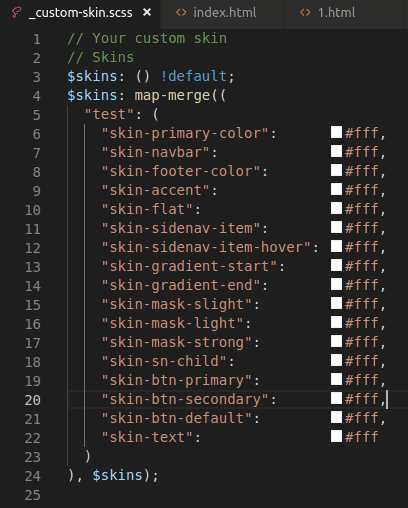This screenshot has width=408, height=508.
Task: Select the skin-accent color swatch
Action: click(336, 189)
